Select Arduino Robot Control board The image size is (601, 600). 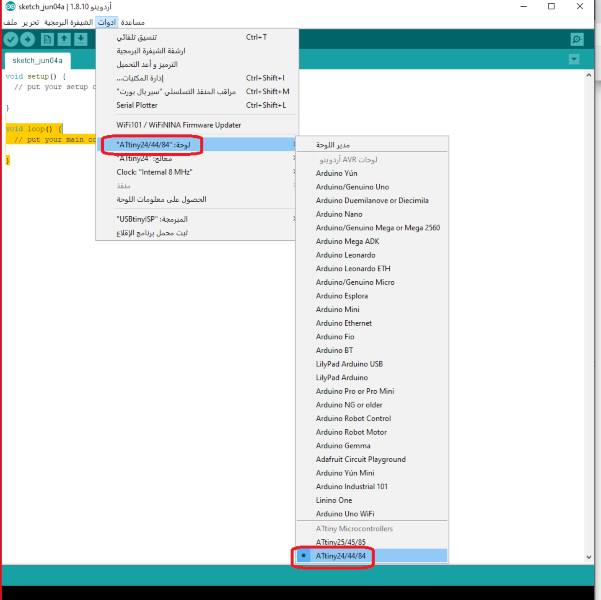click(x=372, y=418)
